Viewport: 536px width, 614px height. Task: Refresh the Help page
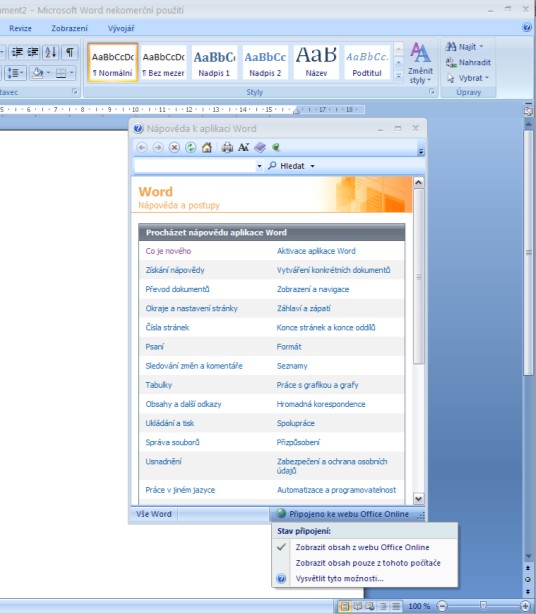coord(190,147)
